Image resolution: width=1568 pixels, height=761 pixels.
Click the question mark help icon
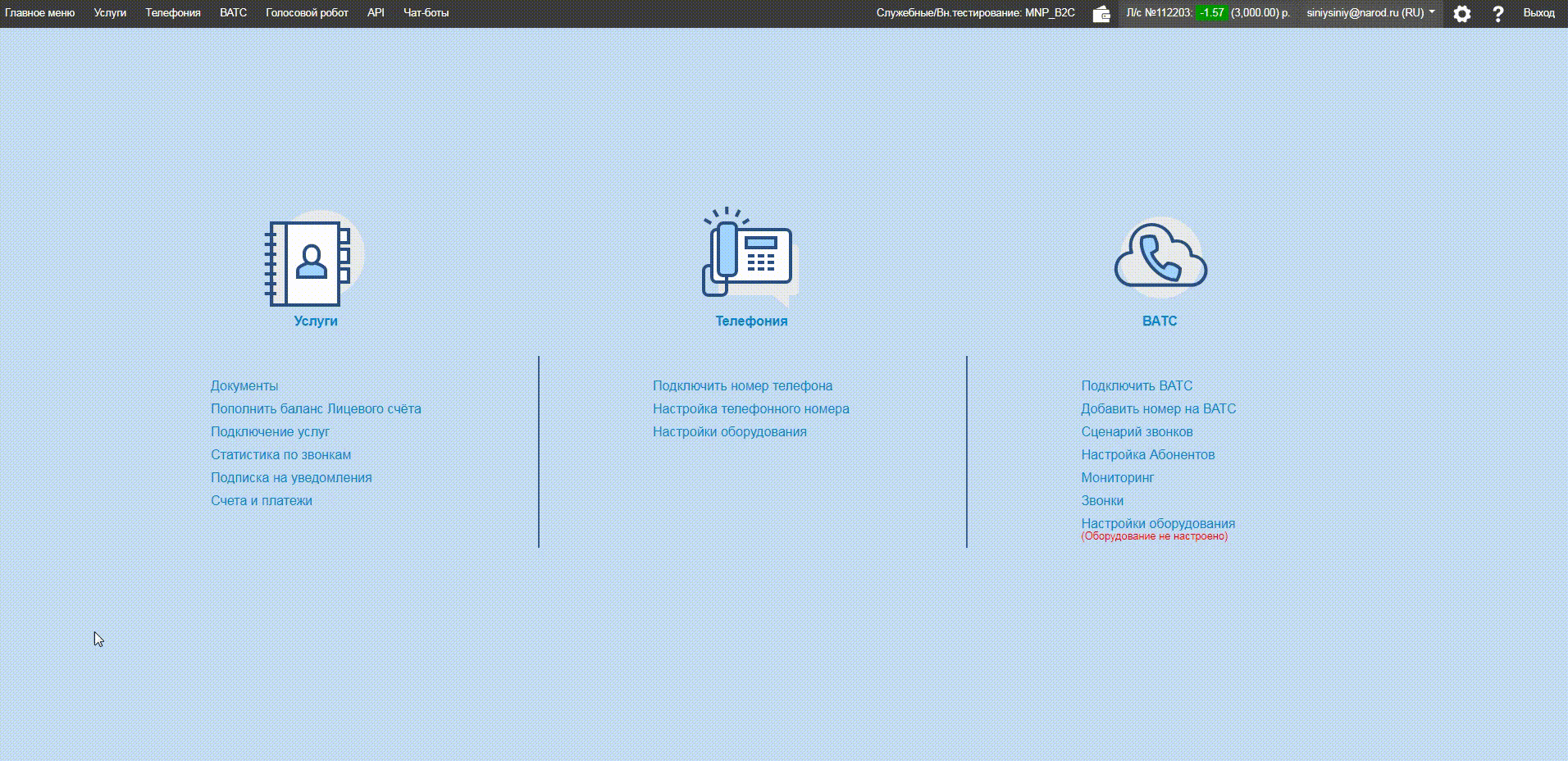tap(1497, 14)
